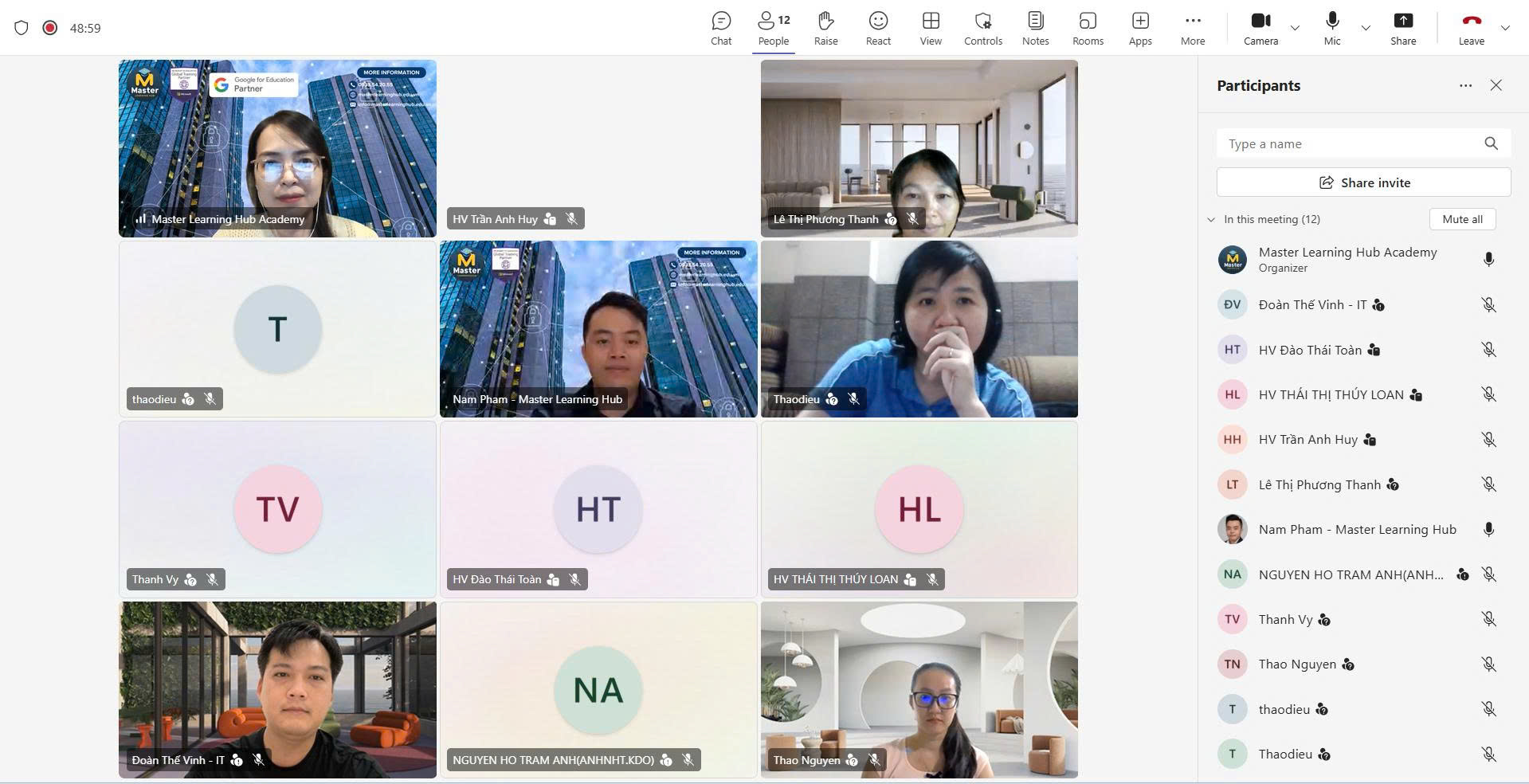
Task: Open the Chat panel
Action: pos(720,28)
